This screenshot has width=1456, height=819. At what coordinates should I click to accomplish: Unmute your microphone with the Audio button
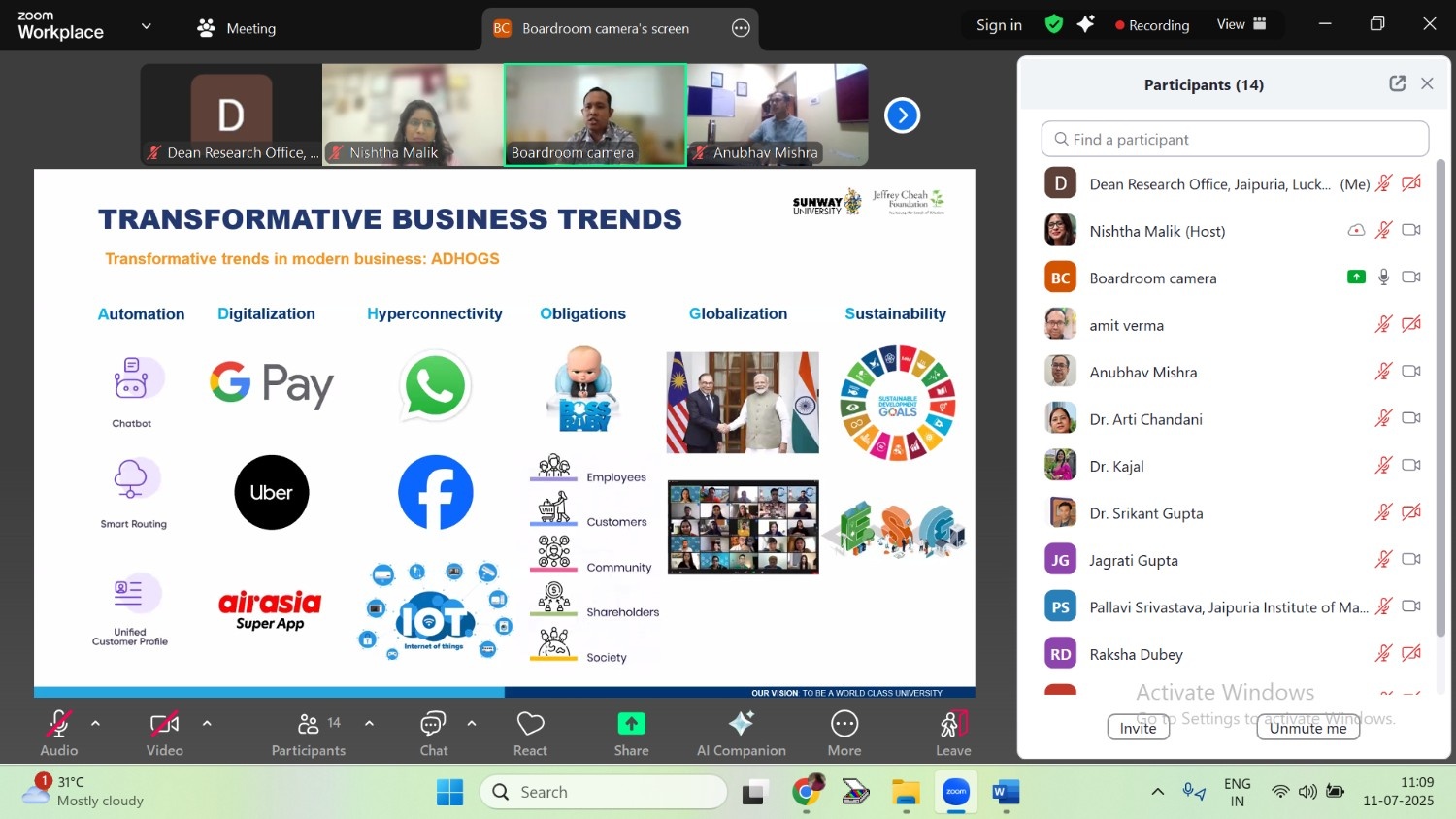pyautogui.click(x=58, y=734)
